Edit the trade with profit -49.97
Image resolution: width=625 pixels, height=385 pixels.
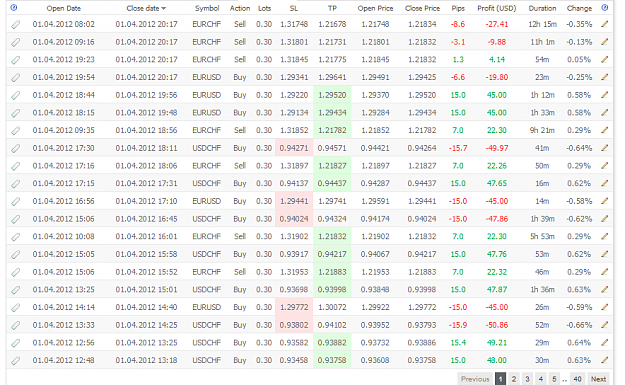[x=605, y=148]
